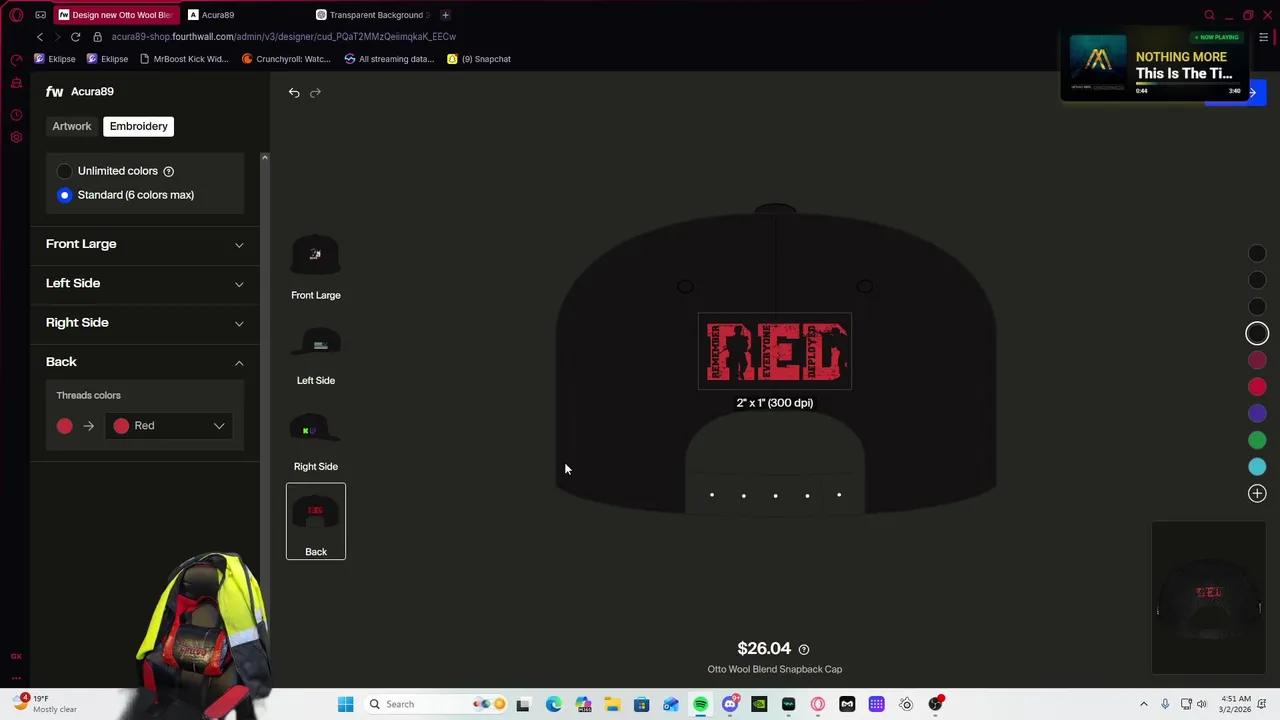1280x720 pixels.
Task: Open first Eklipse bookmark
Action: point(54,59)
